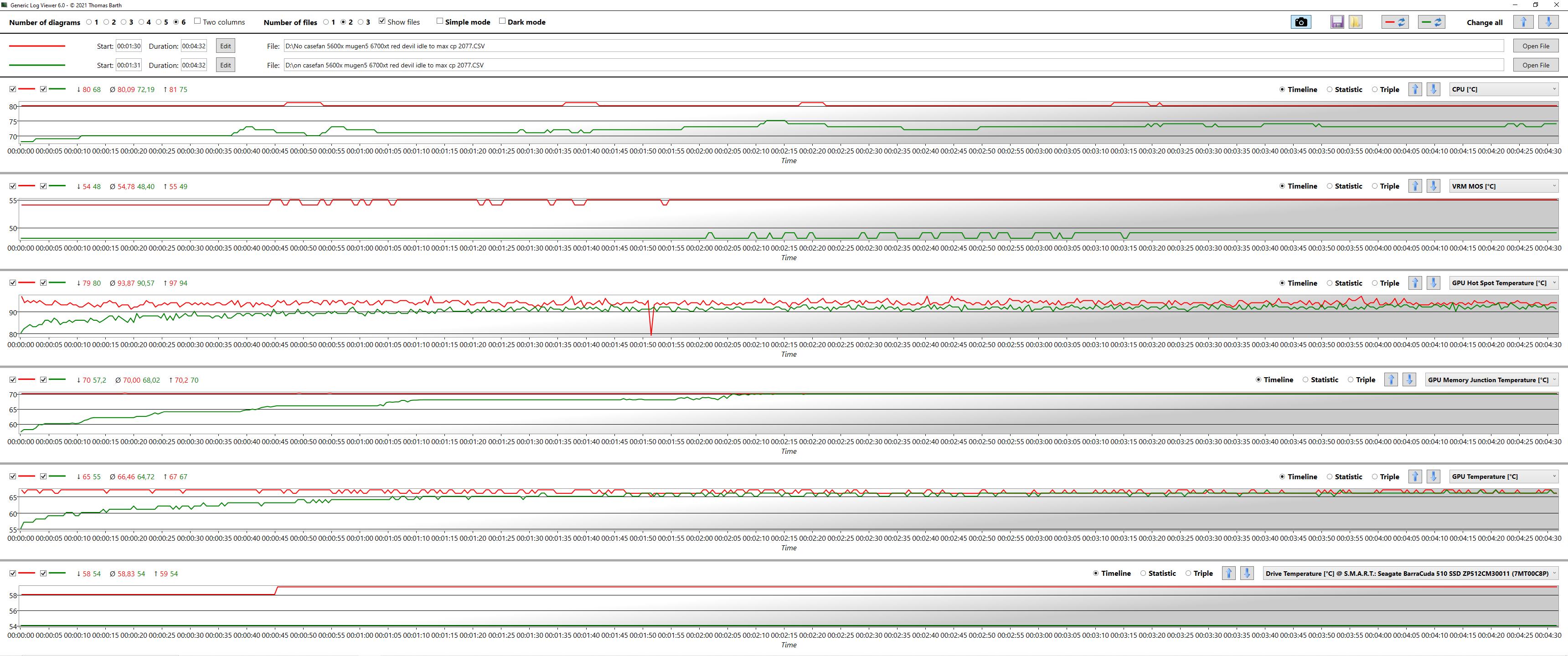Image resolution: width=1568 pixels, height=656 pixels.
Task: Click the yellow folder icon in toolbar
Action: click(1355, 22)
